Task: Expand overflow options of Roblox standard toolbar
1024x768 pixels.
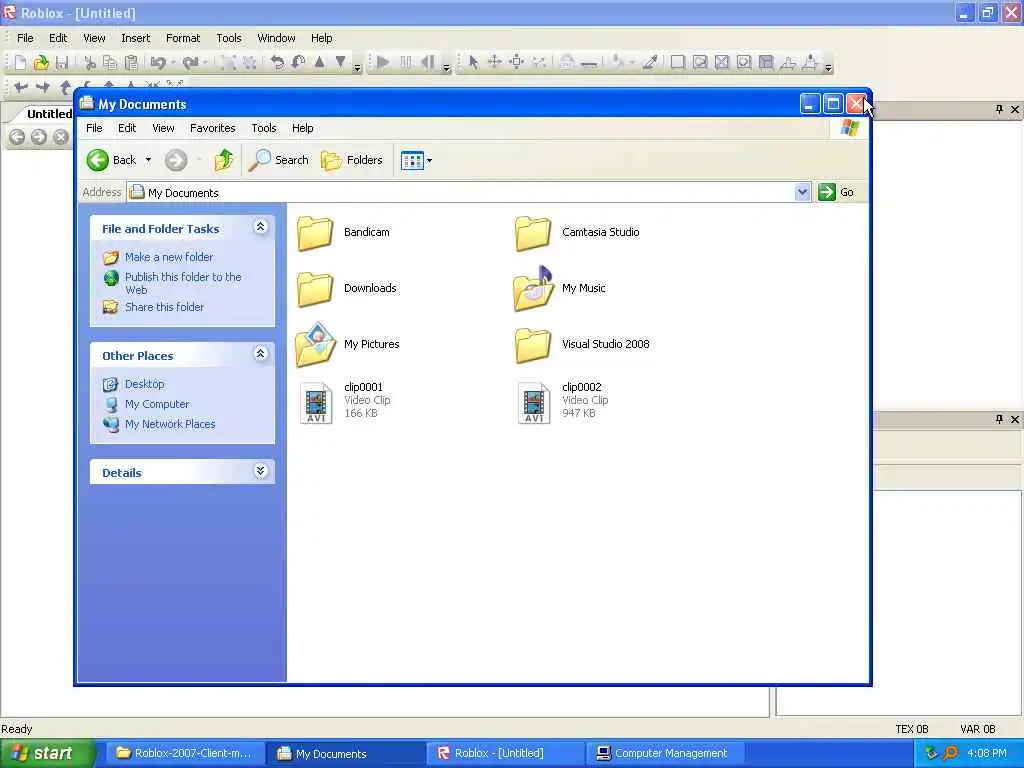Action: tap(357, 65)
